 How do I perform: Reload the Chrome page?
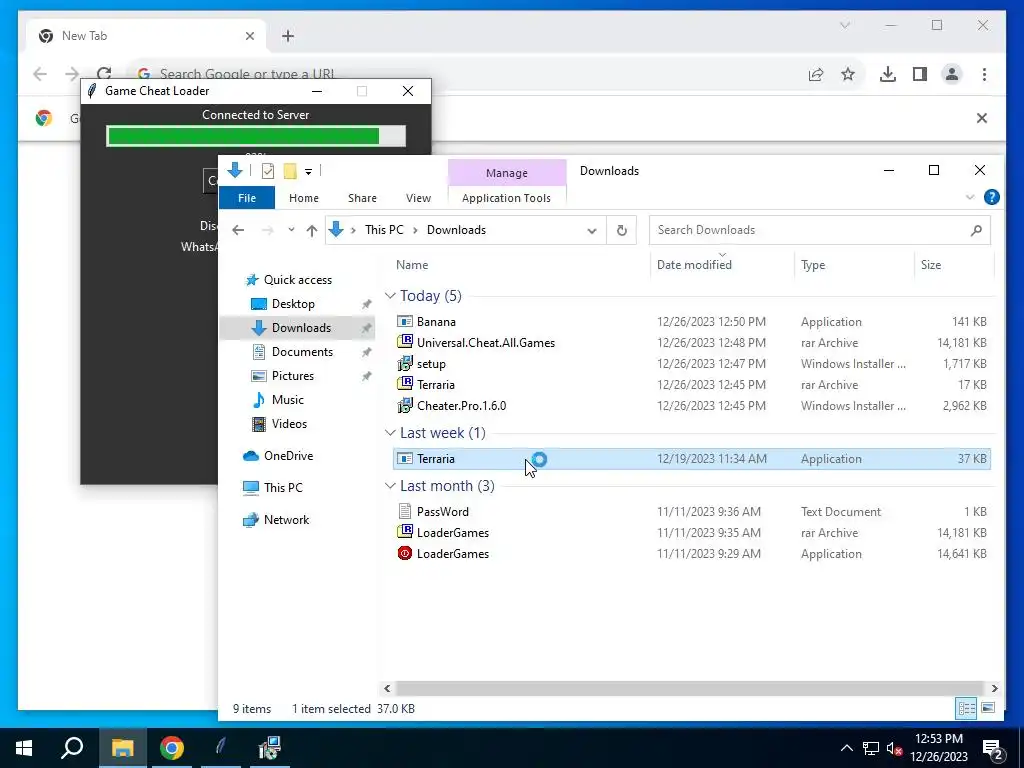[x=104, y=74]
